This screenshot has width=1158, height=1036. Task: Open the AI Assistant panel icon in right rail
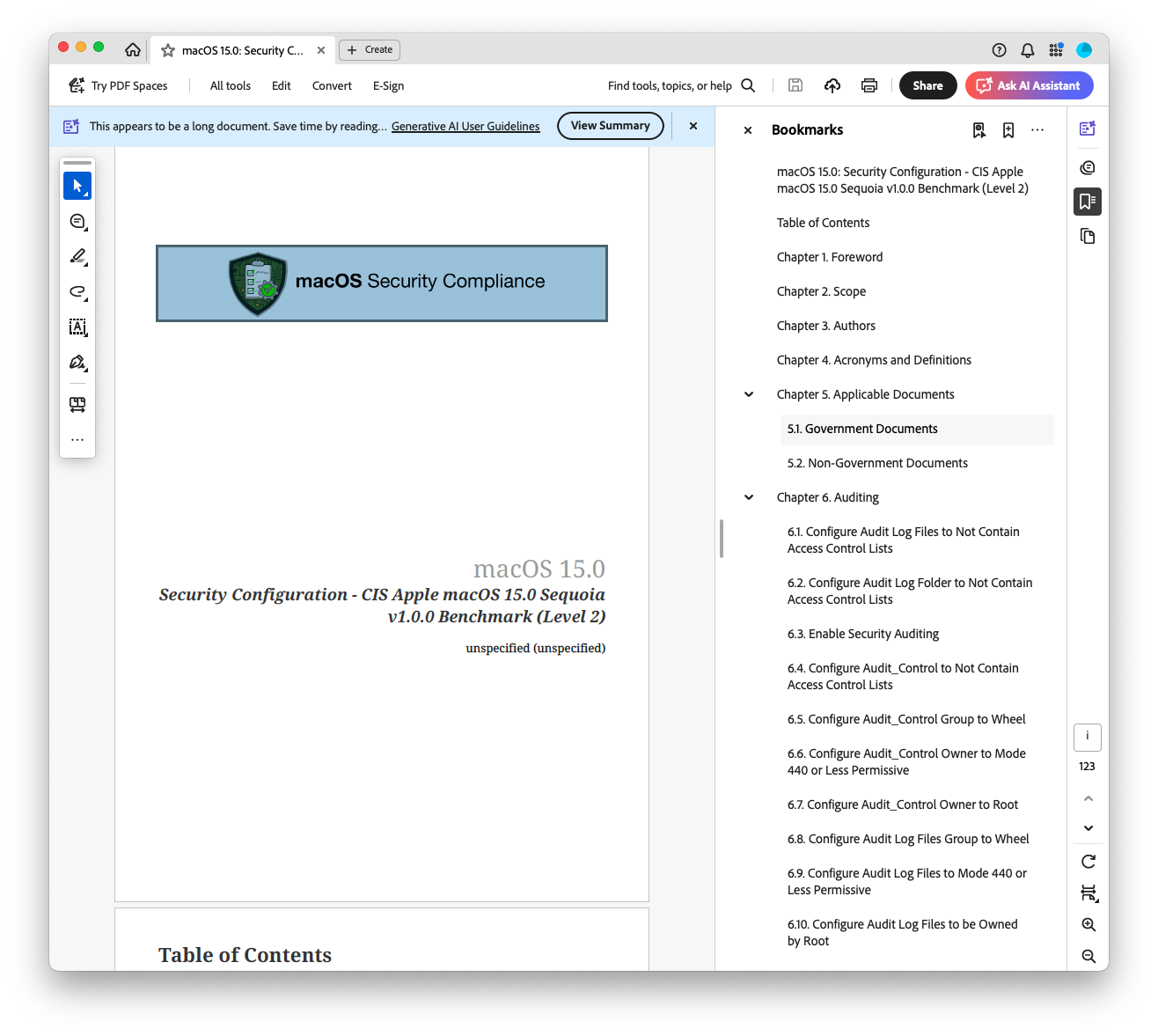[x=1088, y=129]
